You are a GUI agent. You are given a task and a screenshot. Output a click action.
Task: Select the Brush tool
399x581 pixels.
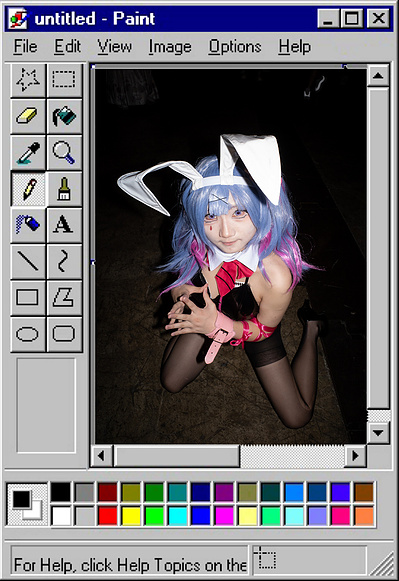tap(64, 189)
